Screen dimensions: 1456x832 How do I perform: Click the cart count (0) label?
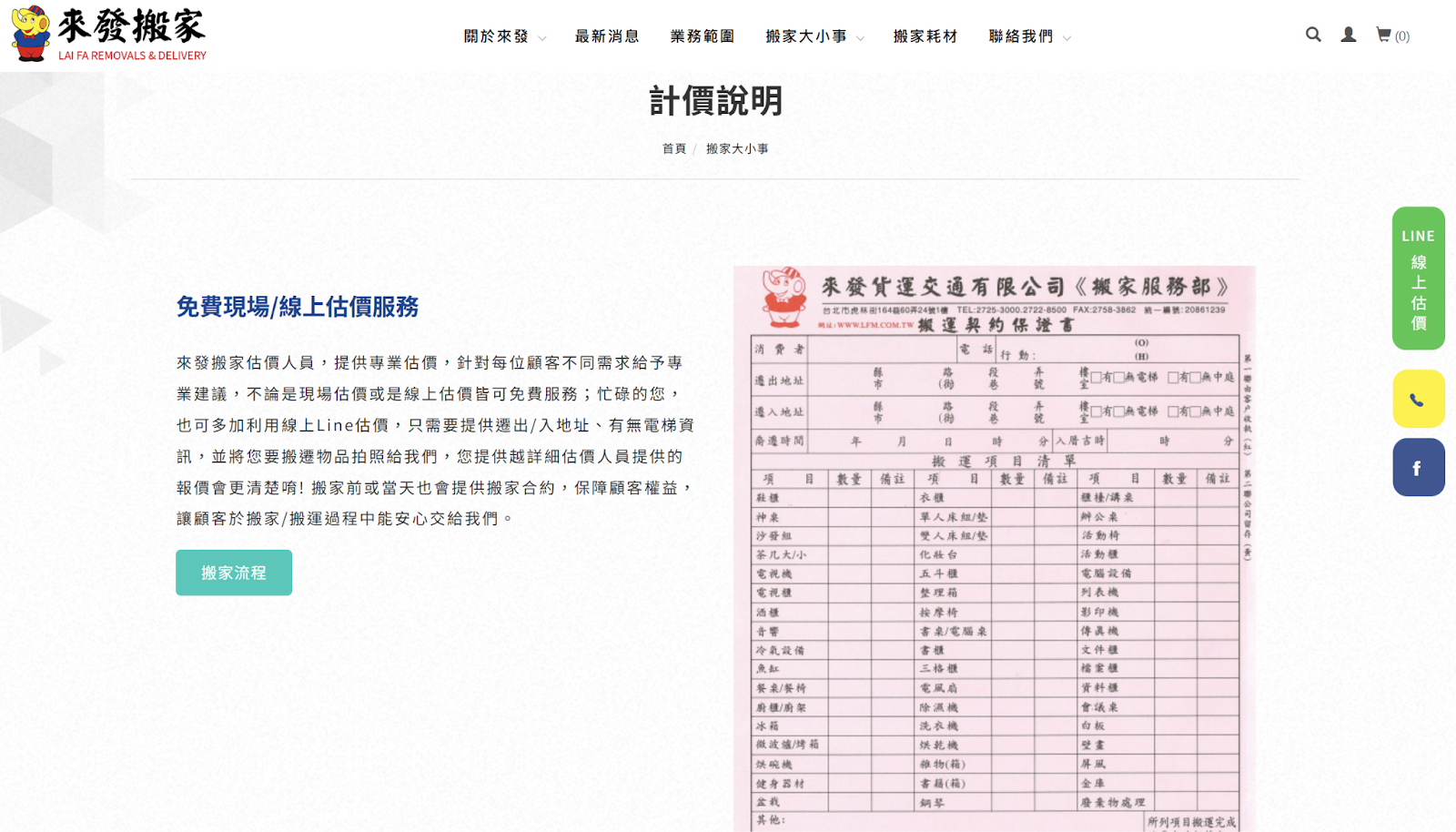click(x=1402, y=36)
